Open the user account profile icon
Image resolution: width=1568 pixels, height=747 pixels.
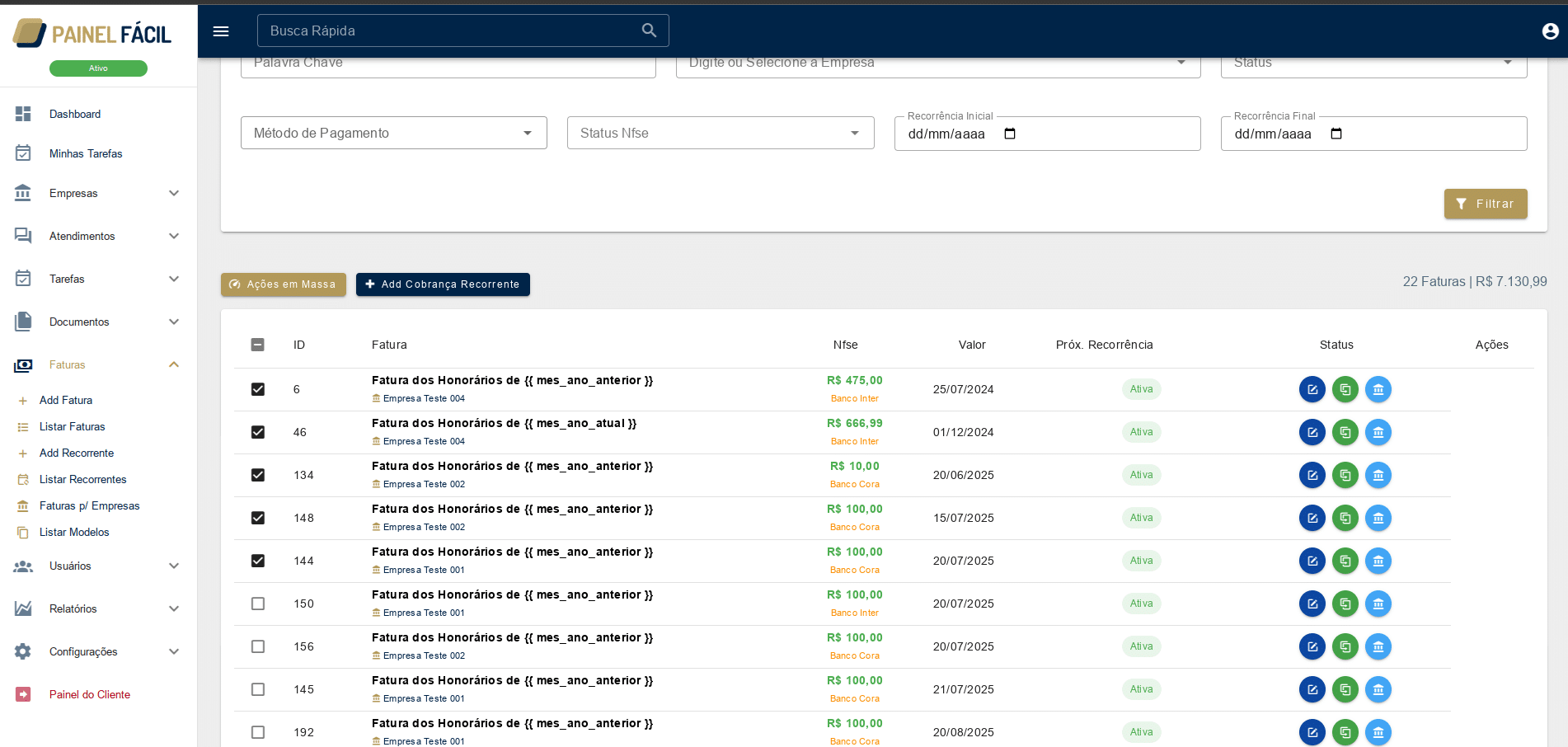tap(1550, 31)
